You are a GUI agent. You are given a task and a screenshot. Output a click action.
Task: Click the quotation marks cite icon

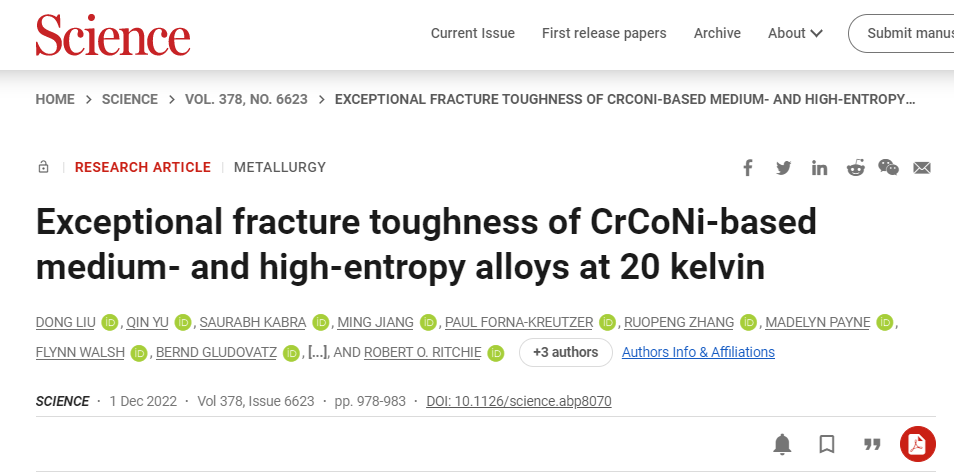pos(872,444)
